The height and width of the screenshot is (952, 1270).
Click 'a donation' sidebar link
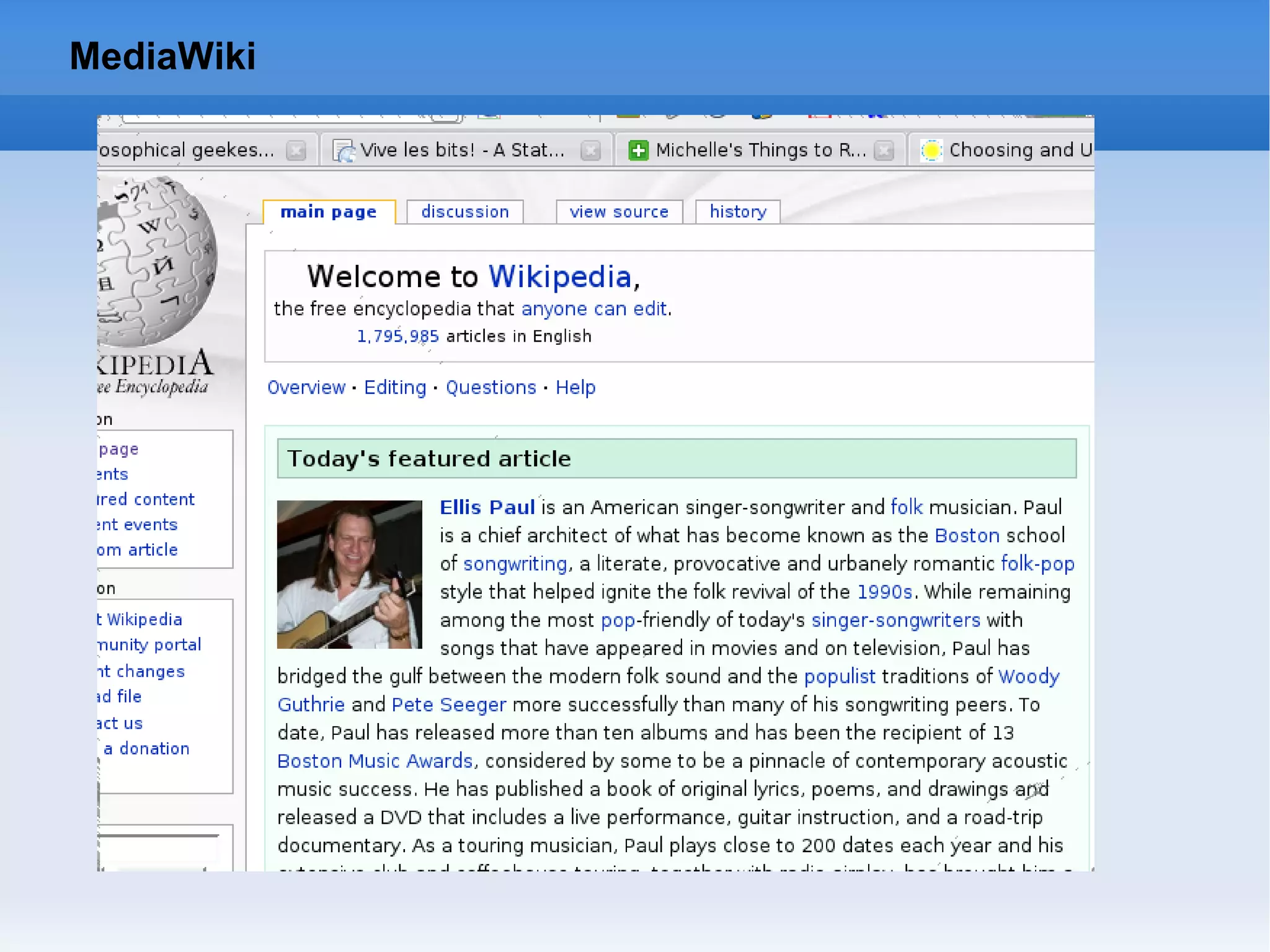[x=146, y=749]
